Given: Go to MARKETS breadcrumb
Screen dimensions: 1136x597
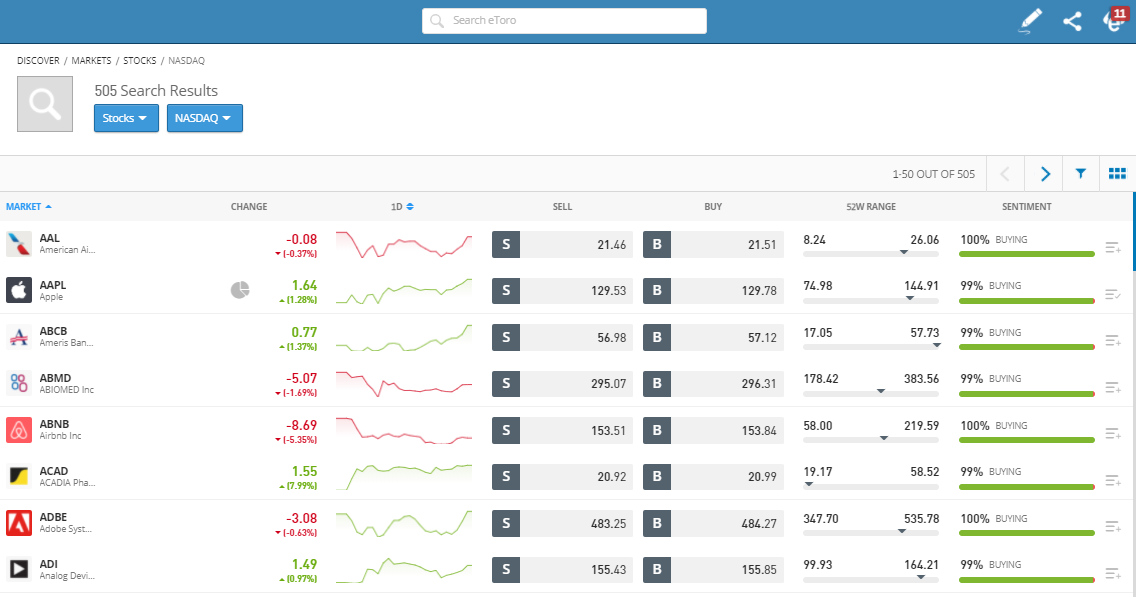Looking at the screenshot, I should pyautogui.click(x=91, y=61).
